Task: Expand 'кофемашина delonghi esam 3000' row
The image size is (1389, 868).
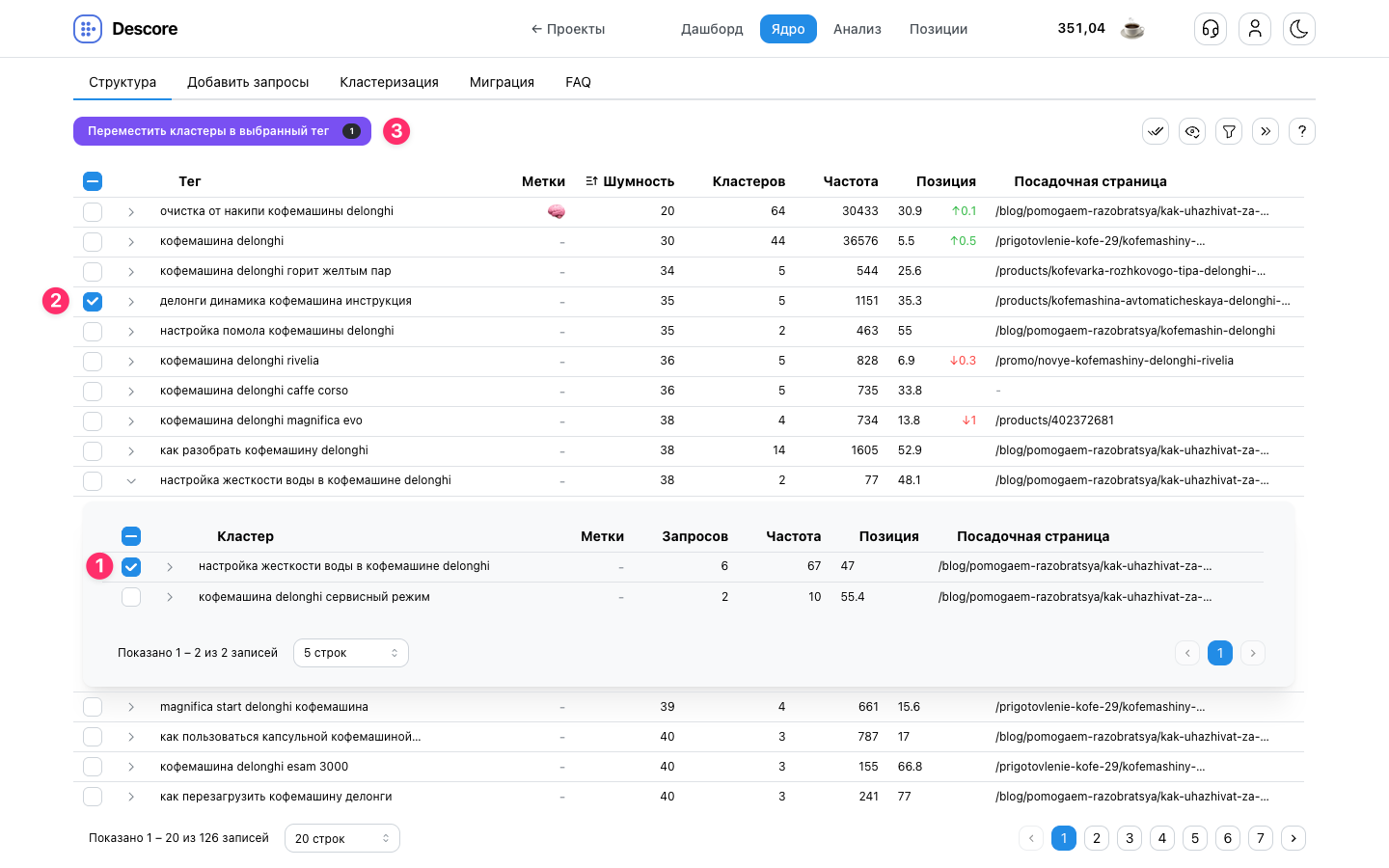Action: pos(131,767)
